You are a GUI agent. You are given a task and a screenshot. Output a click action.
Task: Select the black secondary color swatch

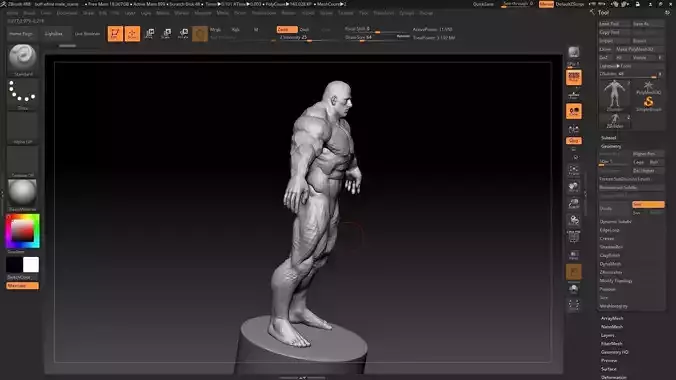14,265
